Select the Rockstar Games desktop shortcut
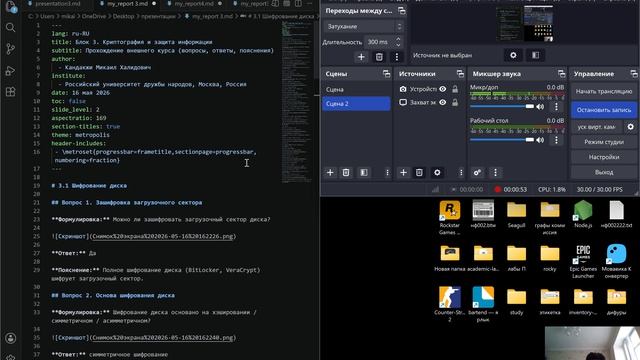The image size is (640, 360). 449,218
